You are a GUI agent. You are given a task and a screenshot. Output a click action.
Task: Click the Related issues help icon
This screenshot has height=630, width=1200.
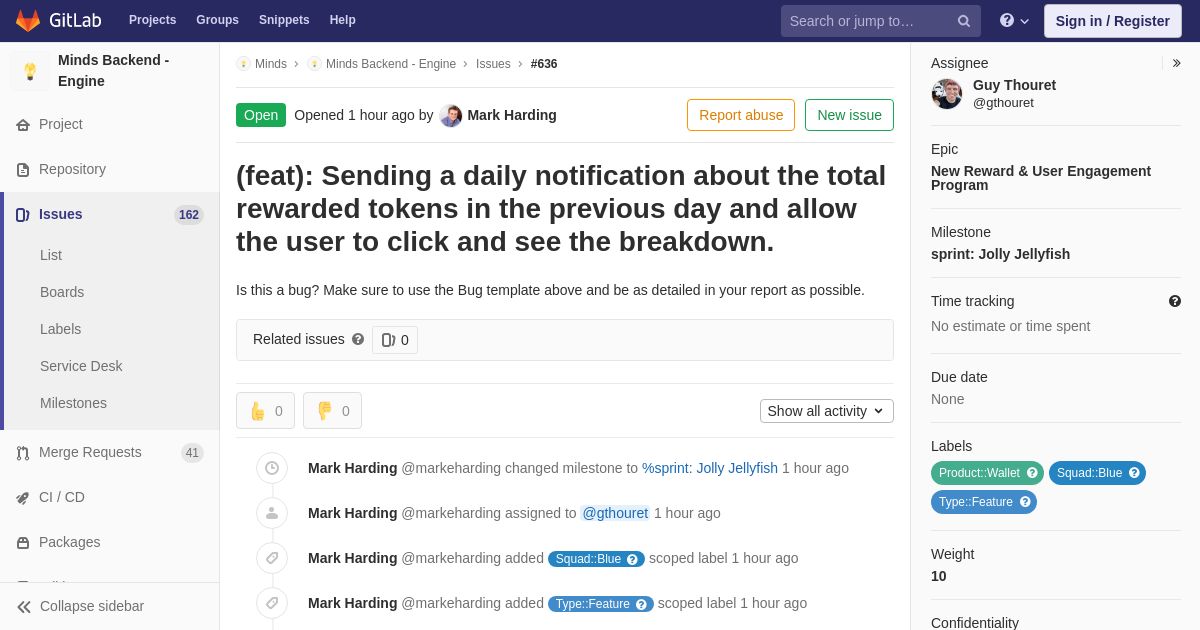pyautogui.click(x=358, y=339)
